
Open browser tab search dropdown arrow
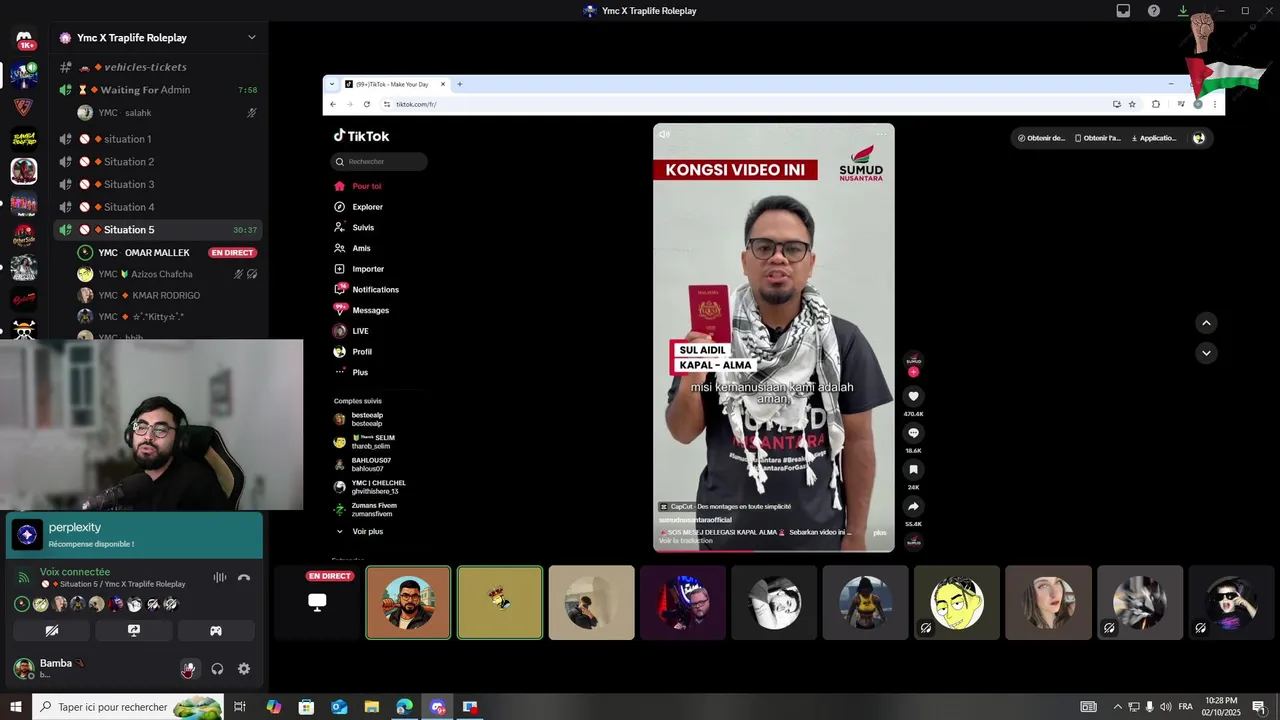[332, 84]
